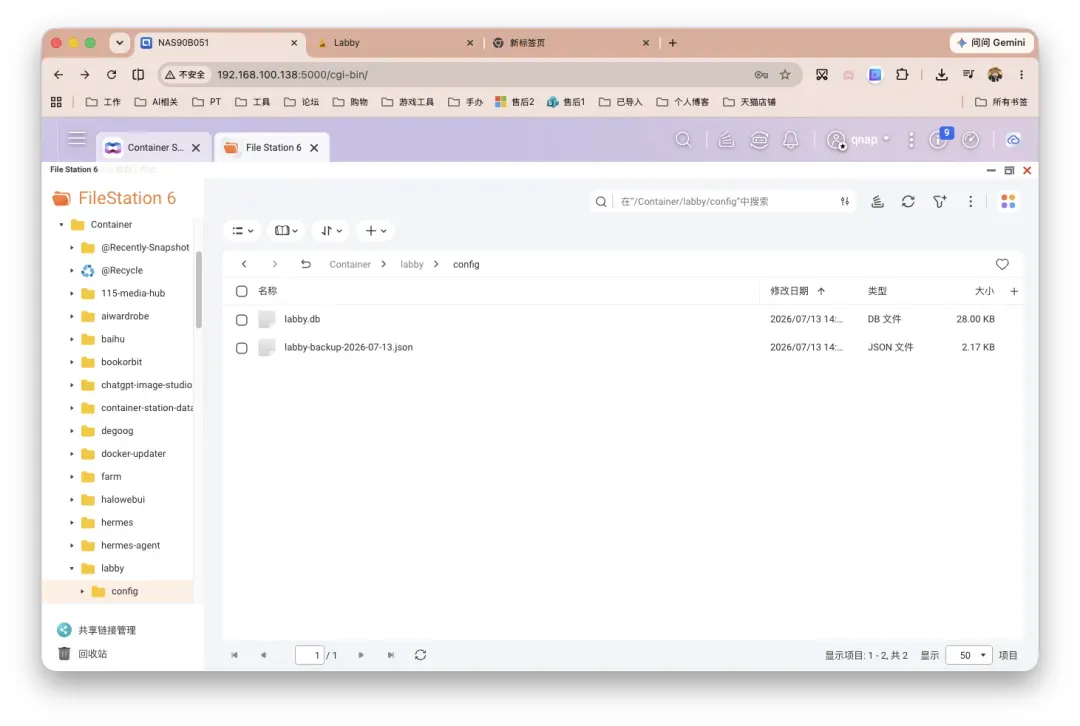Click the labby breadcrumb link
The image size is (1080, 726).
pyautogui.click(x=412, y=264)
